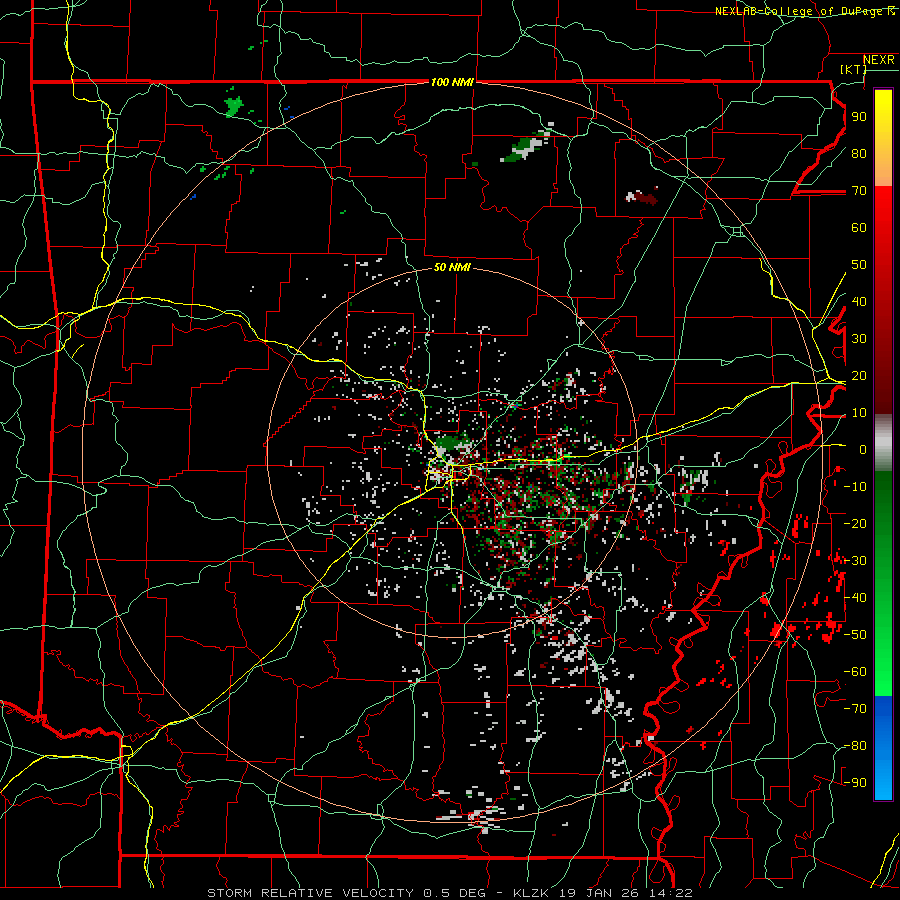900x900 pixels.
Task: Click the -50 knot scale label
Action: point(855,635)
